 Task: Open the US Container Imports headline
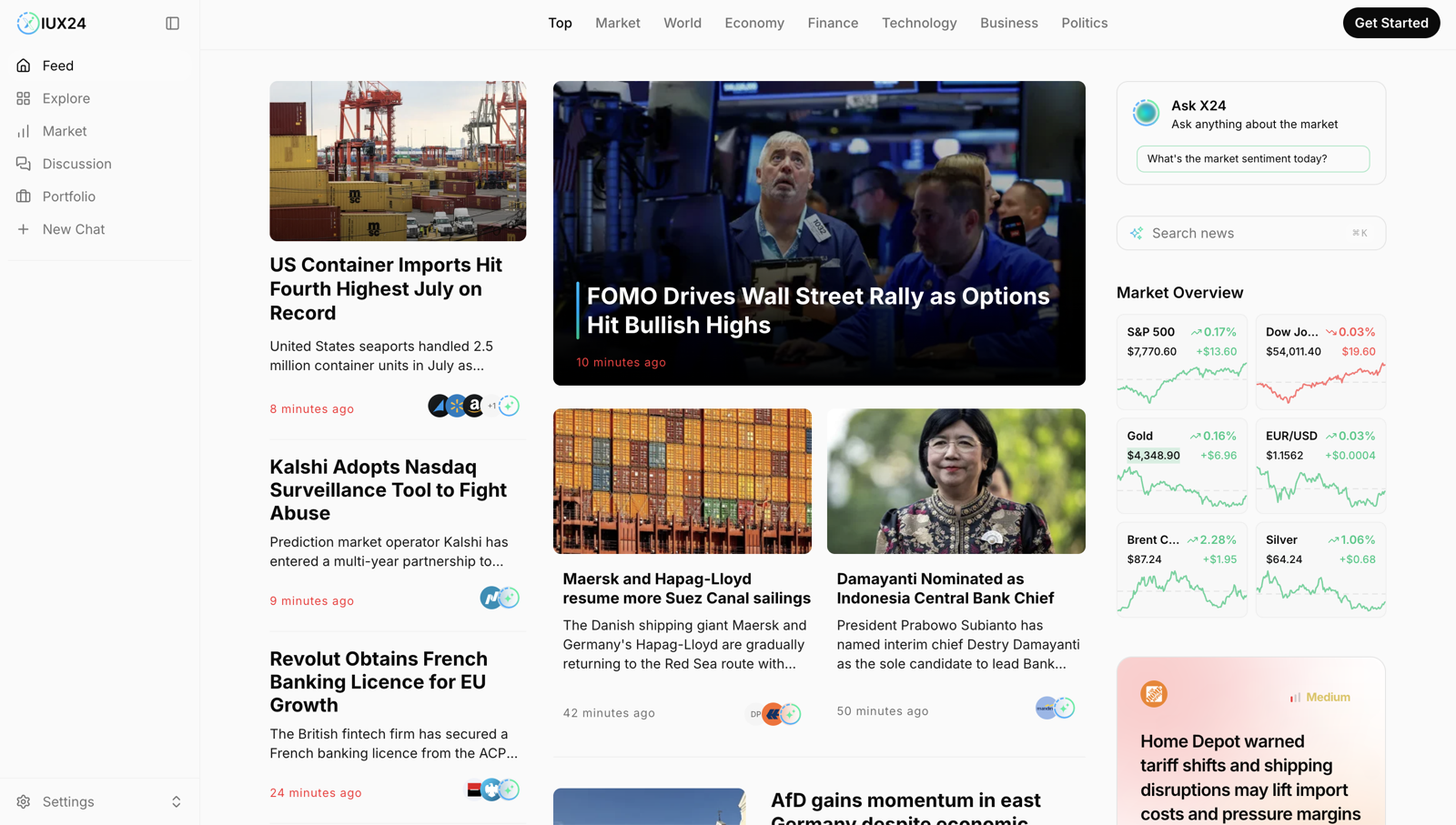click(386, 288)
